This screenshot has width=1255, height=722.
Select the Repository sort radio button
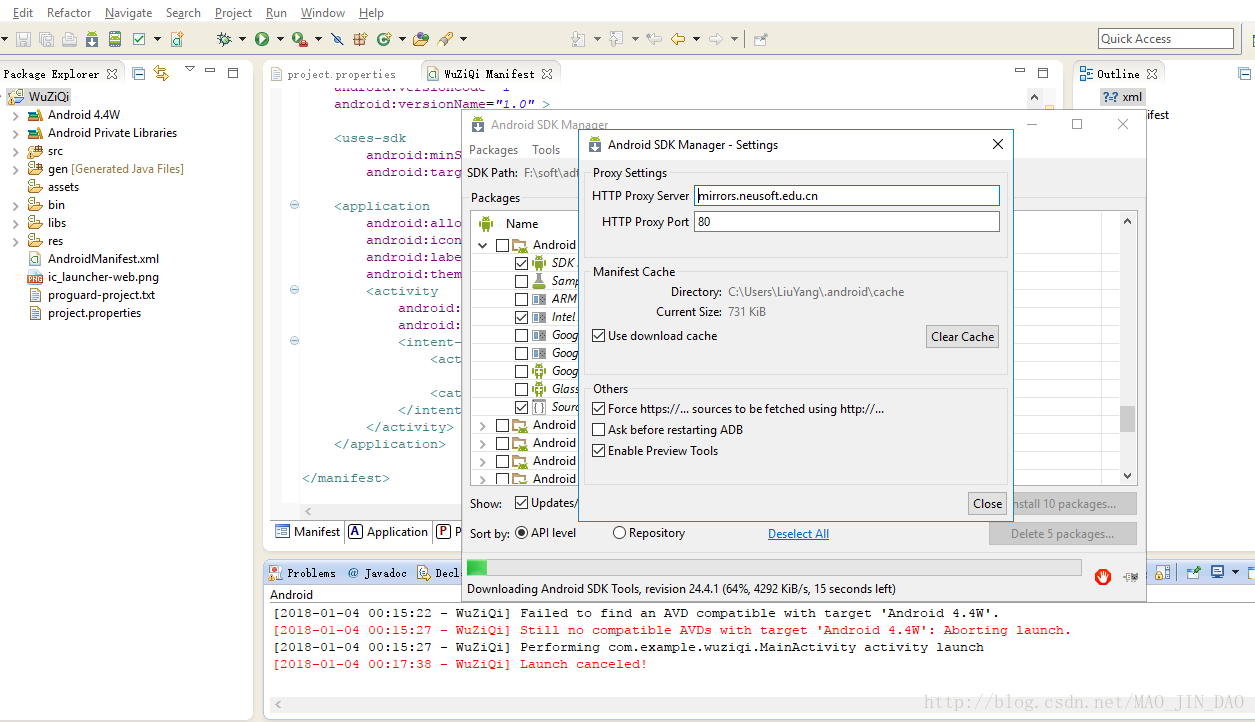[619, 533]
